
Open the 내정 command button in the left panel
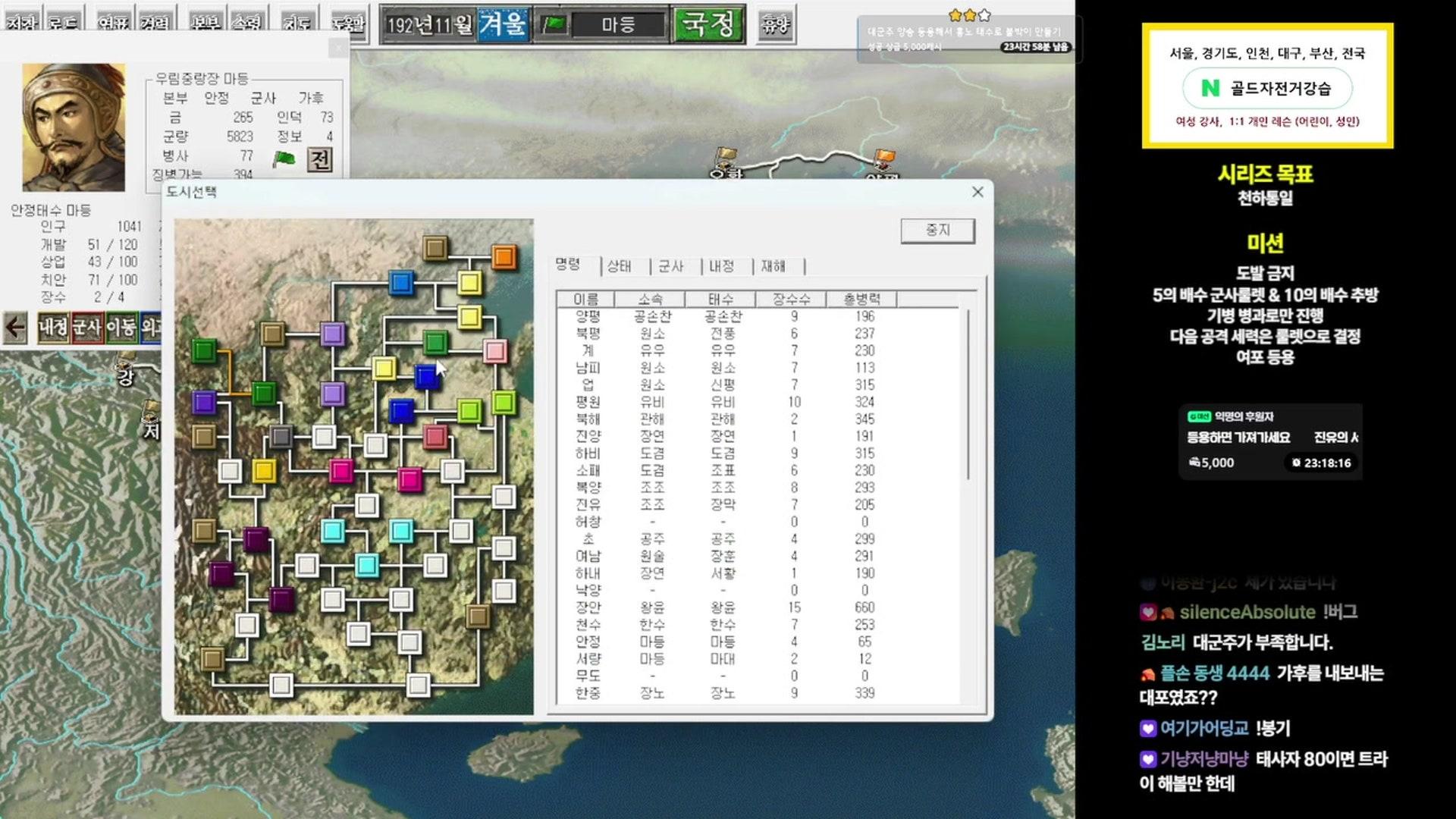point(54,328)
